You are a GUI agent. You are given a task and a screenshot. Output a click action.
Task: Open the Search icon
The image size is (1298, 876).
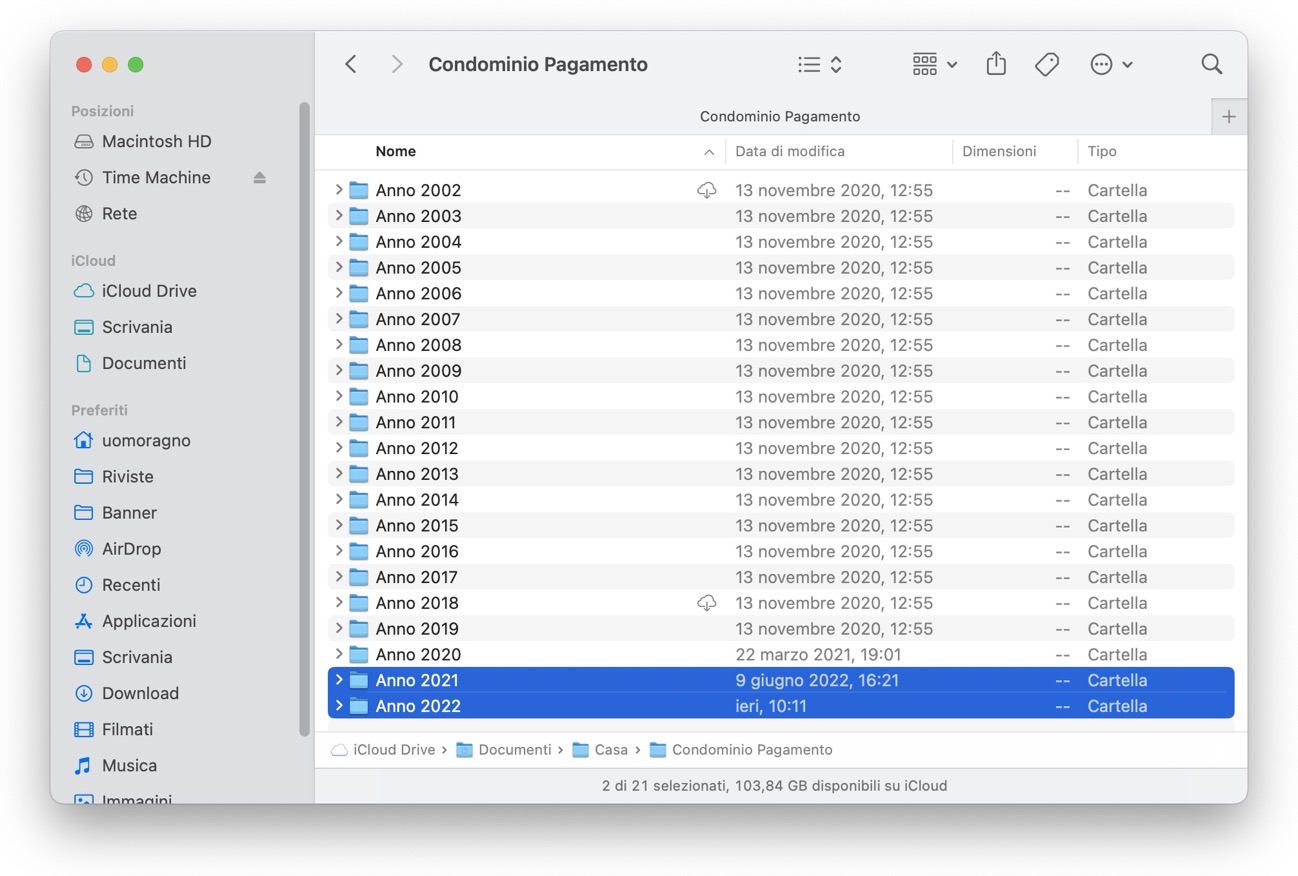coord(1211,63)
